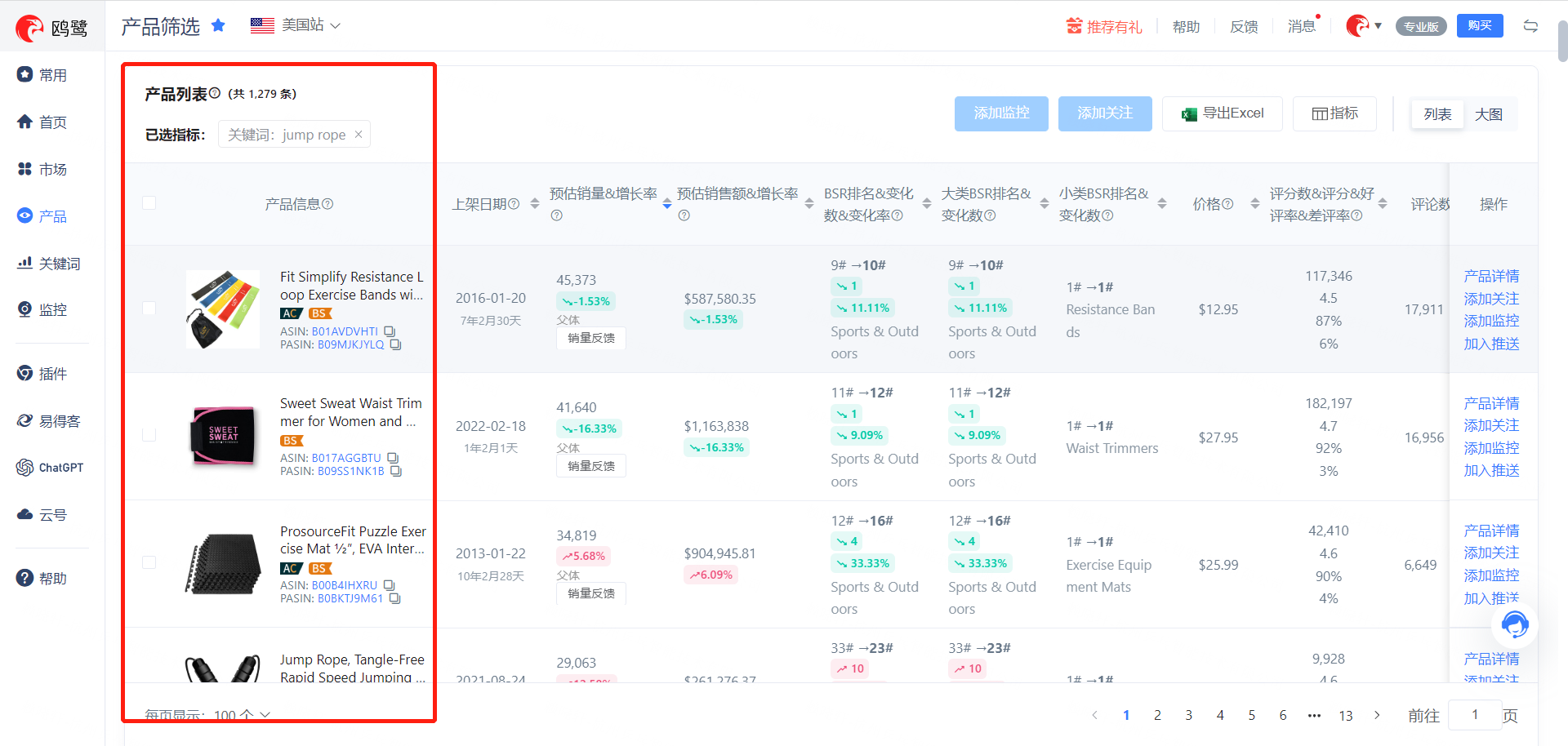Copy PASIN B0BKTJ9M61
The width and height of the screenshot is (1568, 746).
[x=394, y=598]
